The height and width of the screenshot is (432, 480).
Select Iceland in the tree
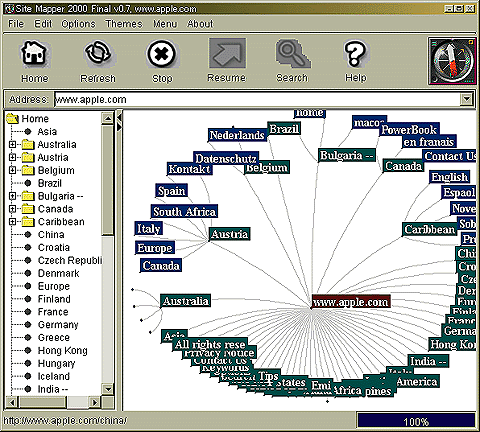pyautogui.click(x=54, y=376)
